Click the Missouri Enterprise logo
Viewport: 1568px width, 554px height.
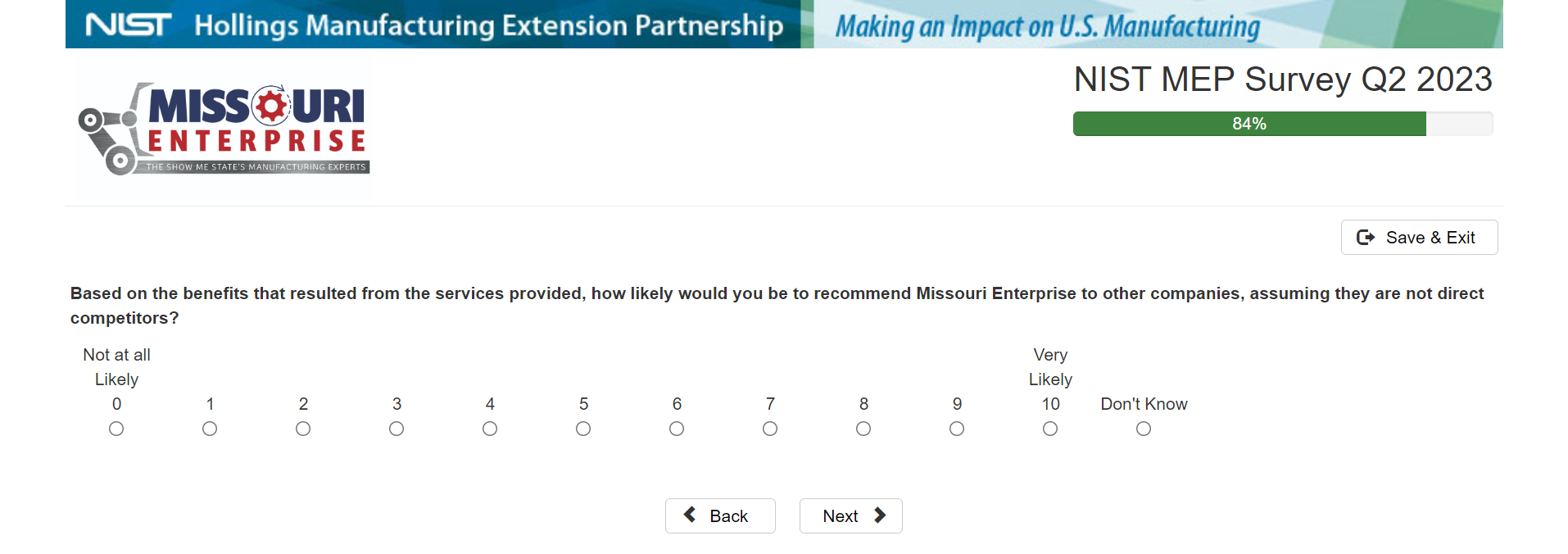(224, 129)
